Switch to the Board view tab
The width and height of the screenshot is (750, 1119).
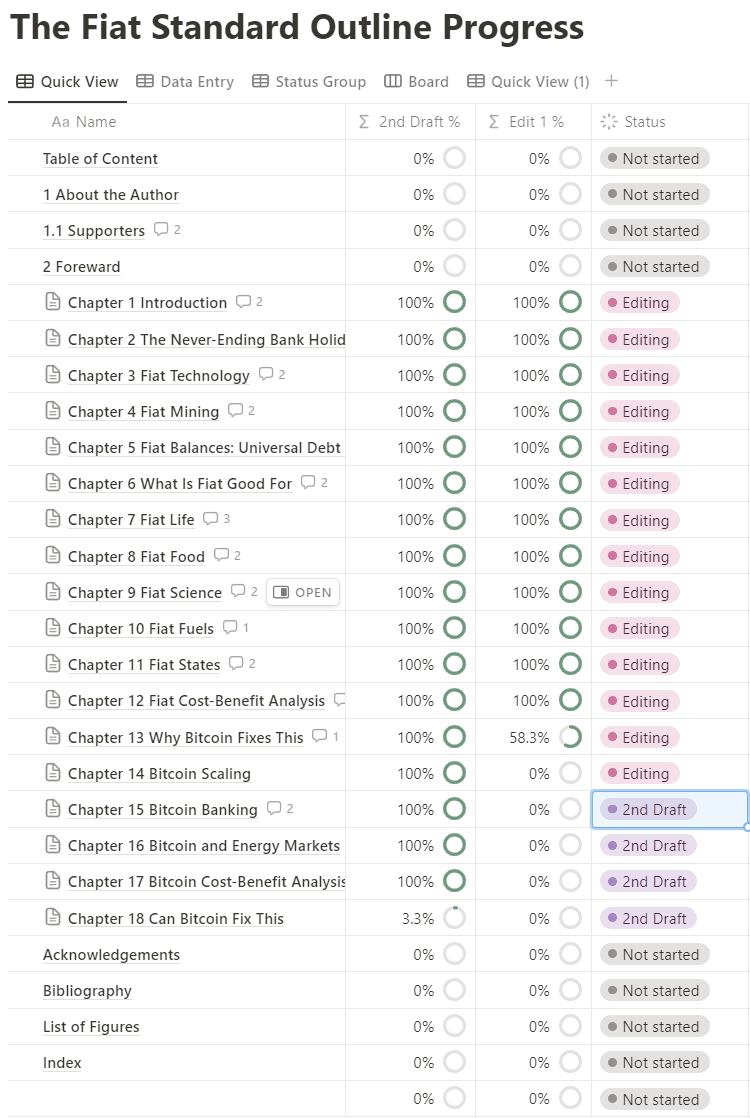(417, 81)
